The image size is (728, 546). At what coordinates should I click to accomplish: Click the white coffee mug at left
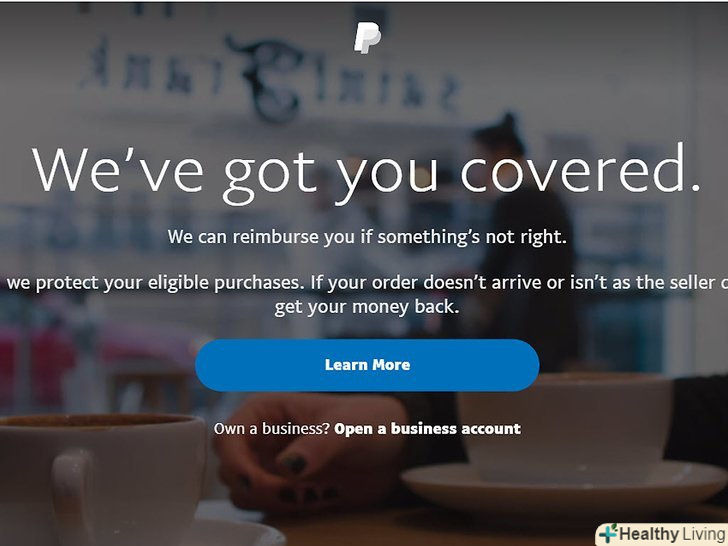click(x=100, y=480)
